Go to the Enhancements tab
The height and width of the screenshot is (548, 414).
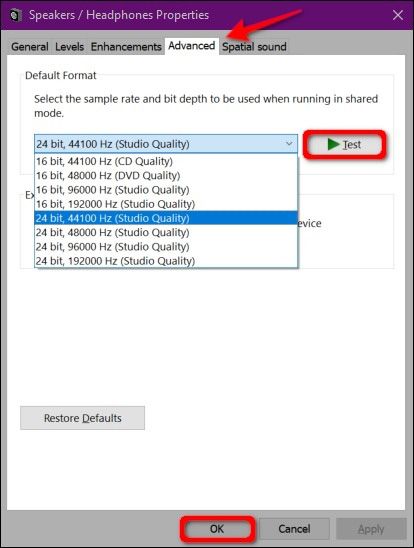point(126,46)
